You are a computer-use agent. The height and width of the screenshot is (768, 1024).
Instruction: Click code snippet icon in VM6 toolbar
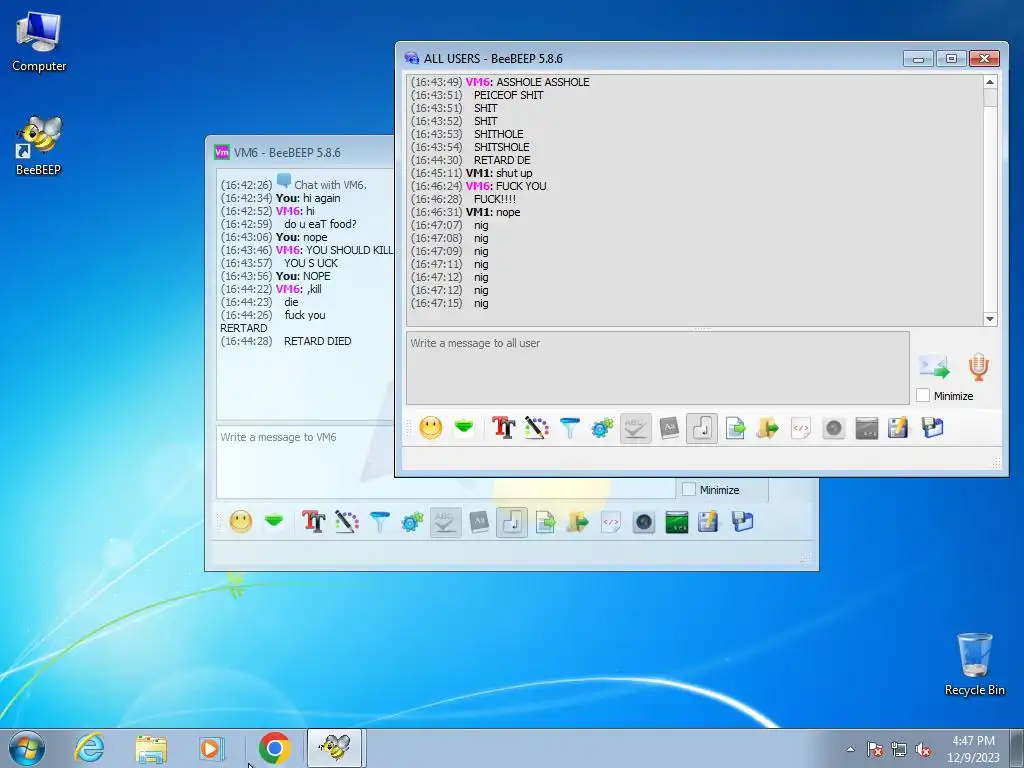tap(611, 522)
